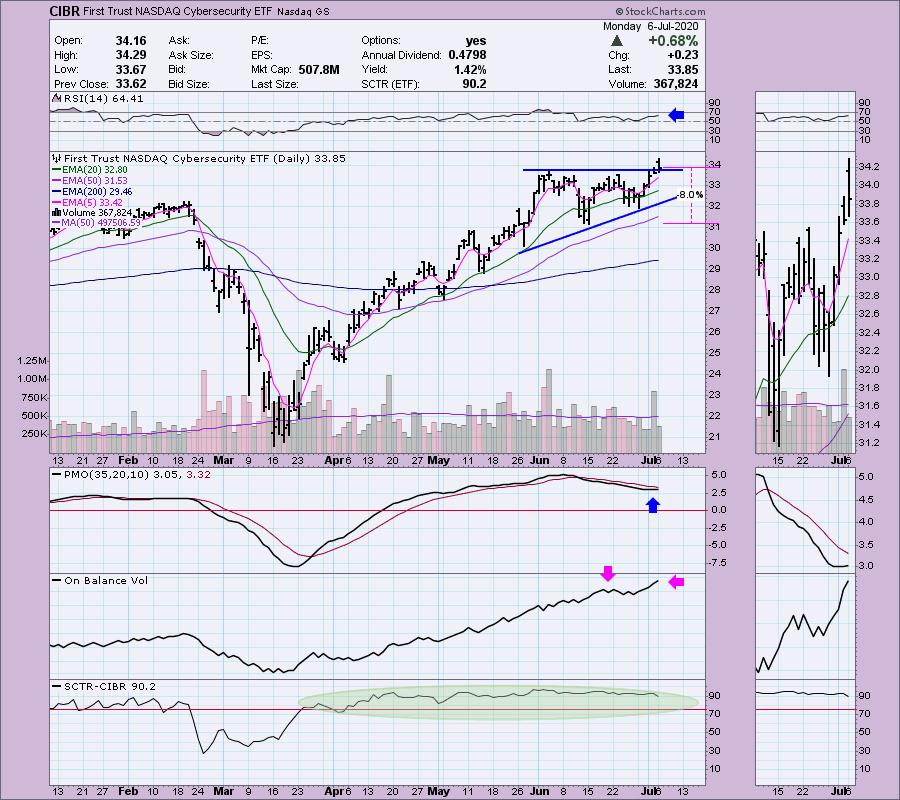Select the 'Volume:' figure in the header table

[x=676, y=84]
